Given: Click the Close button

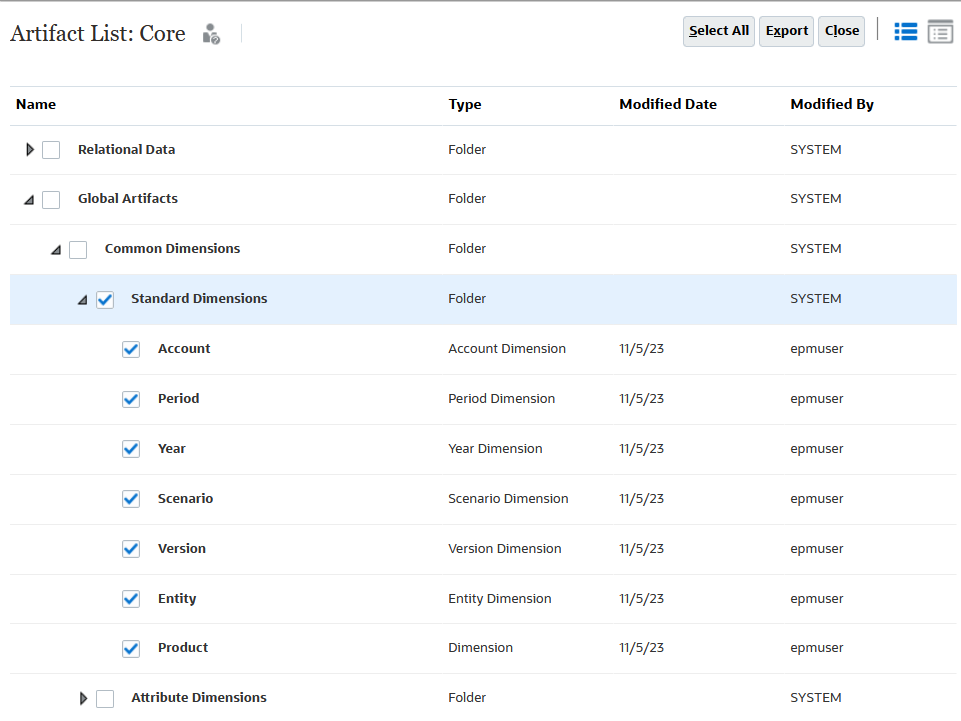Looking at the screenshot, I should pos(841,31).
